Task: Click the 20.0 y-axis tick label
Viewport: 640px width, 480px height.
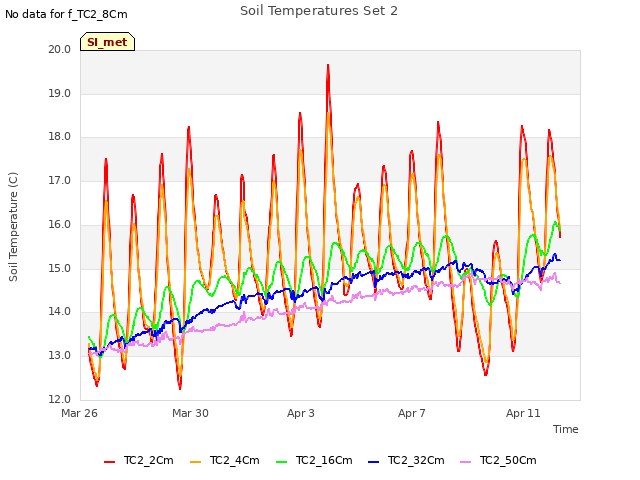Action: [x=60, y=49]
